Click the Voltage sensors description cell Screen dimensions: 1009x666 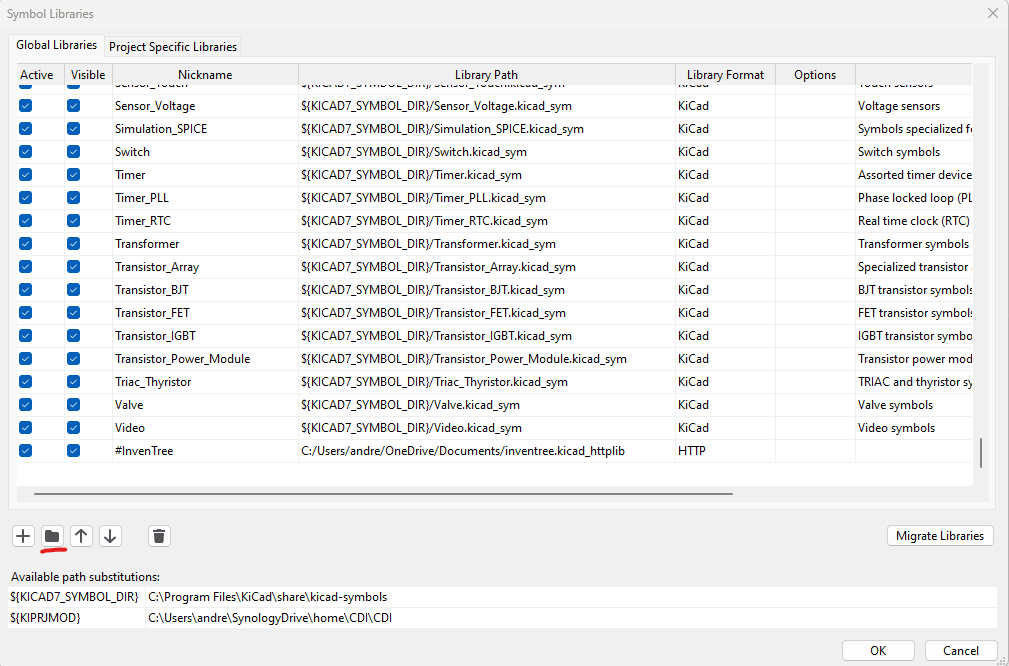(914, 106)
